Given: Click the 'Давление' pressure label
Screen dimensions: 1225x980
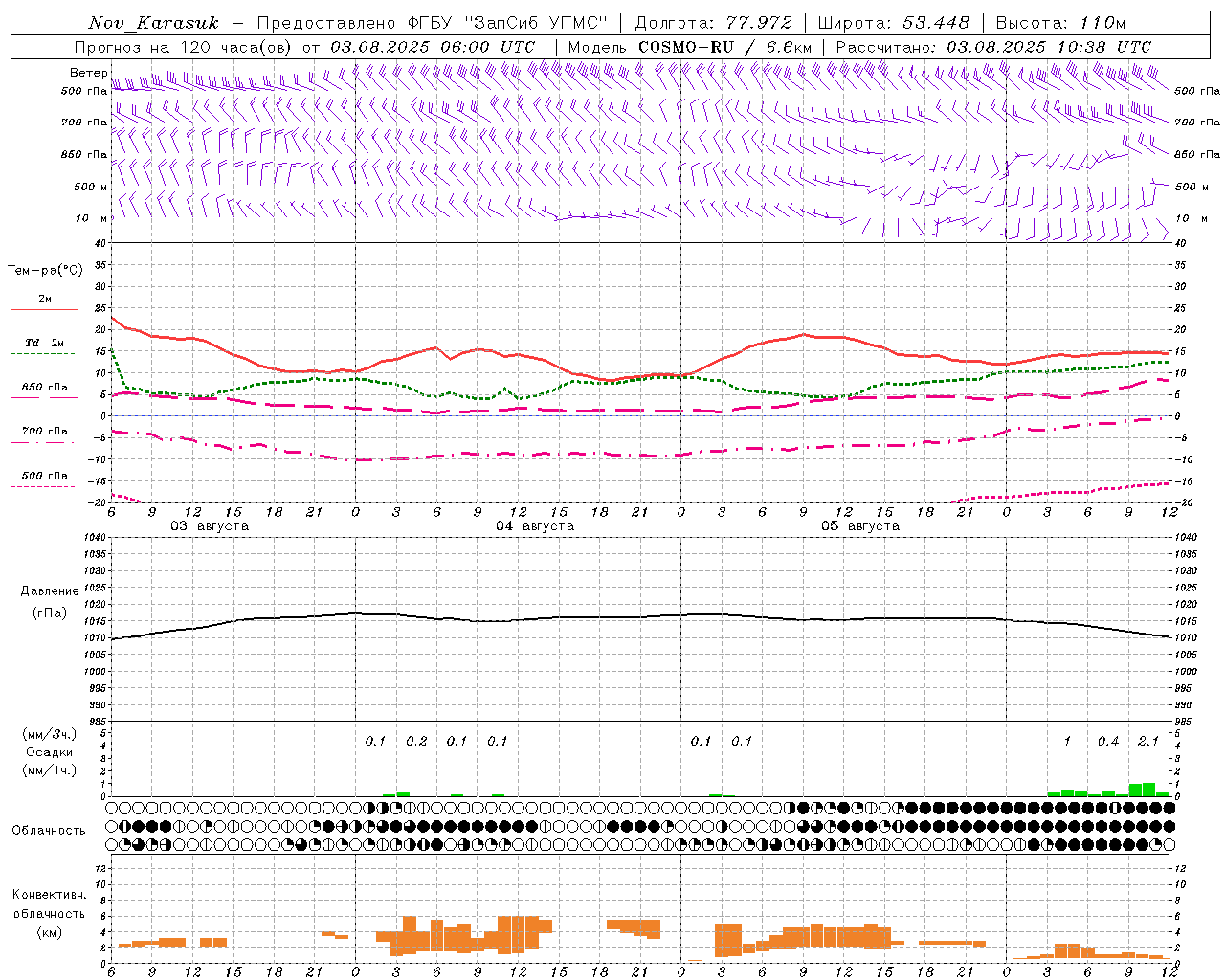Looking at the screenshot, I should point(50,591).
